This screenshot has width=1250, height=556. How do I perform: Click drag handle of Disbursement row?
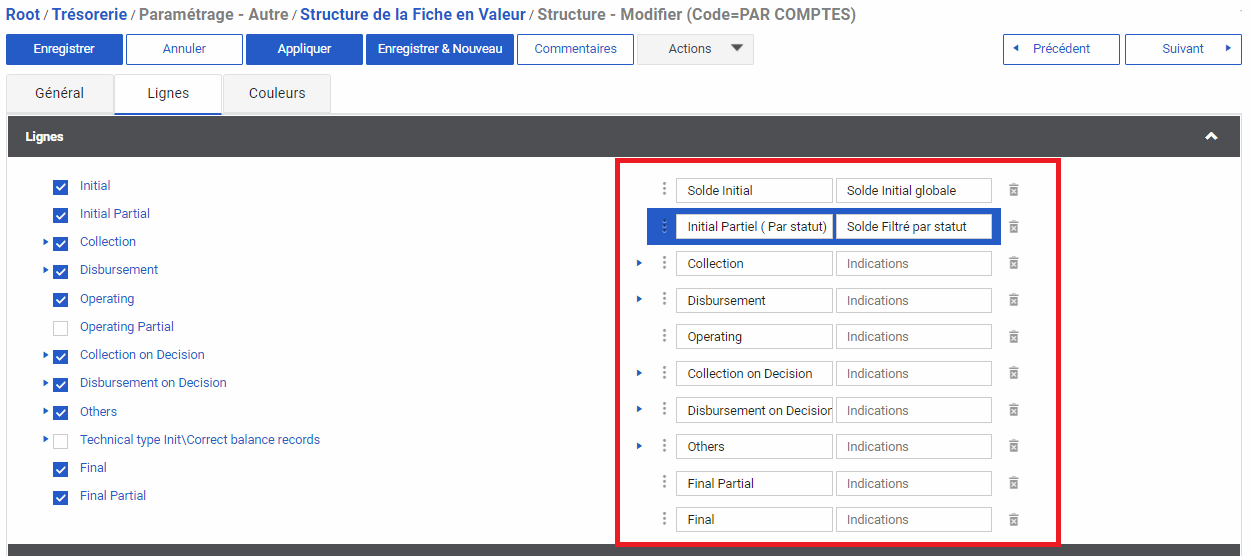pos(664,299)
